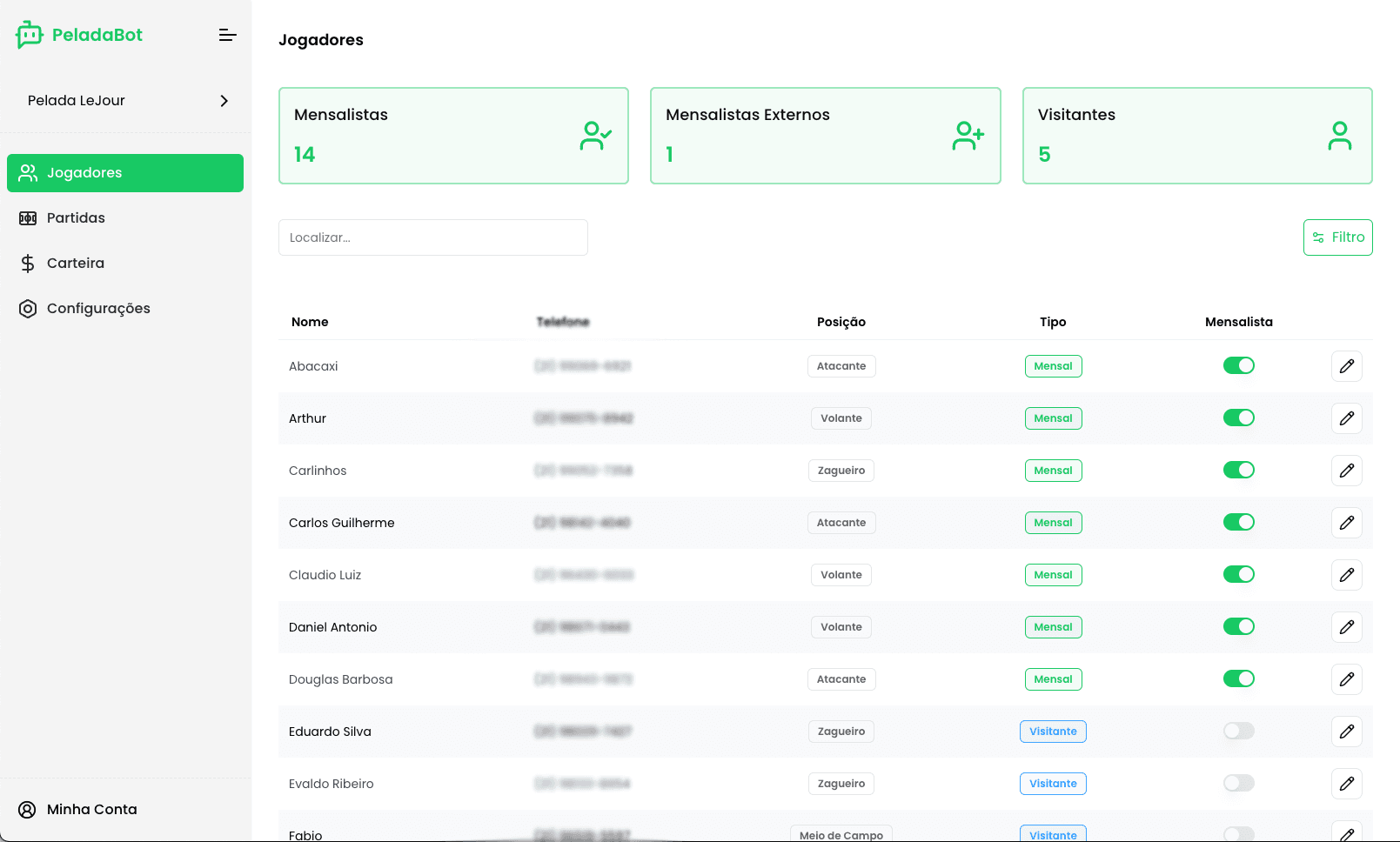Viewport: 1400px width, 842px height.
Task: Open Minha Conta account link
Action: point(91,810)
